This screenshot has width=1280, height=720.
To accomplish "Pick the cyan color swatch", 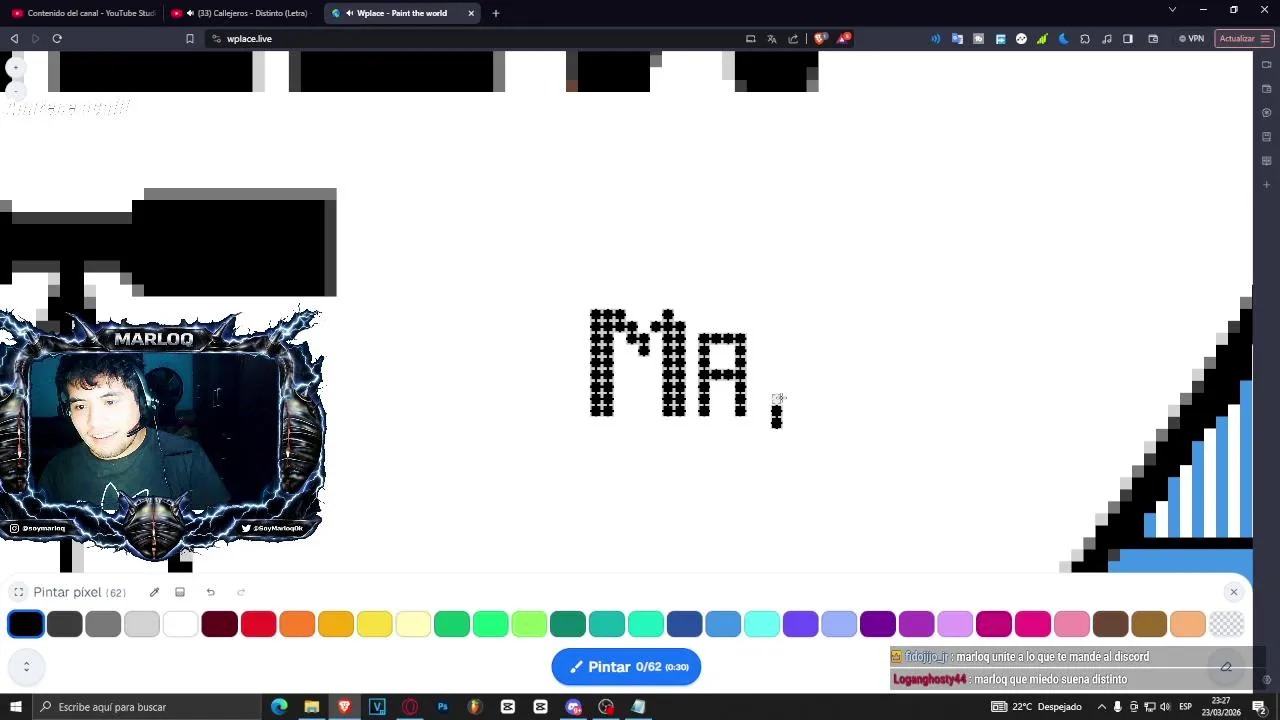I will point(762,624).
